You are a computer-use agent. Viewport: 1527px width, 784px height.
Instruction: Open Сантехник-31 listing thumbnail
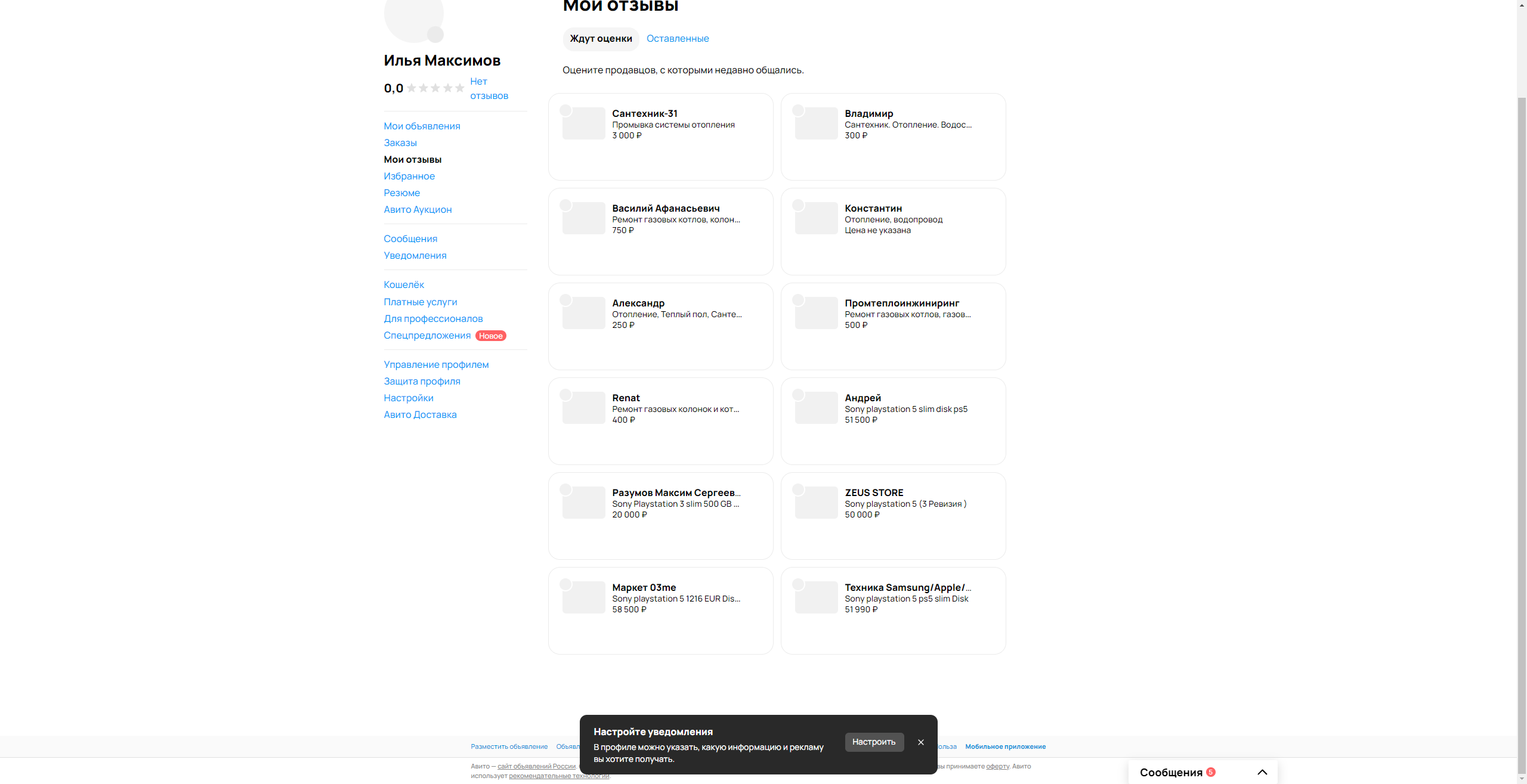(584, 123)
